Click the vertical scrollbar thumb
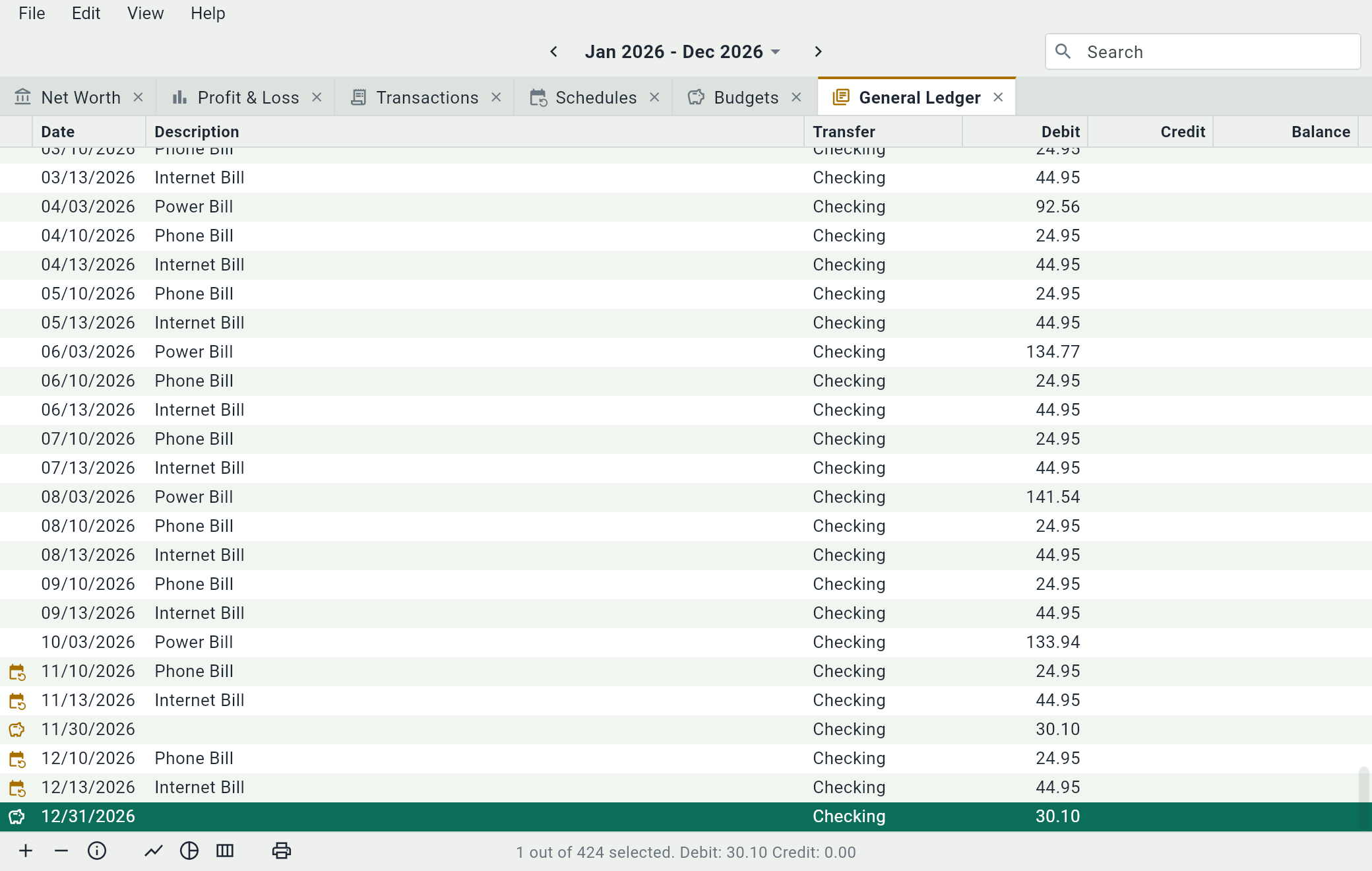The height and width of the screenshot is (871, 1372). pos(1364,798)
